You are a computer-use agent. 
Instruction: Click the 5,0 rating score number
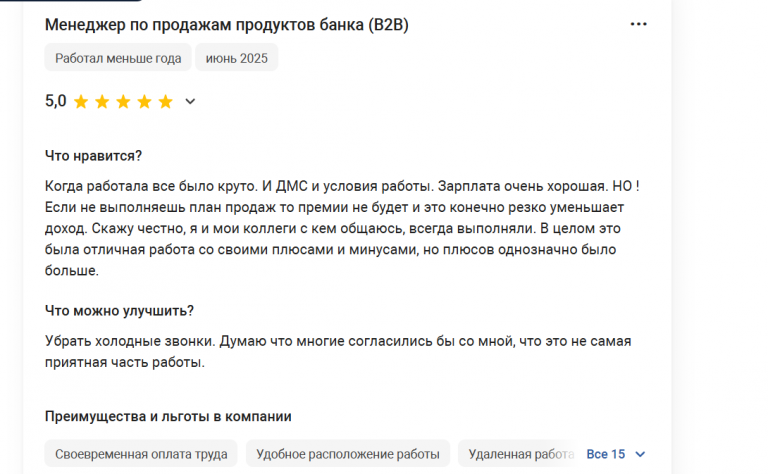coord(55,101)
